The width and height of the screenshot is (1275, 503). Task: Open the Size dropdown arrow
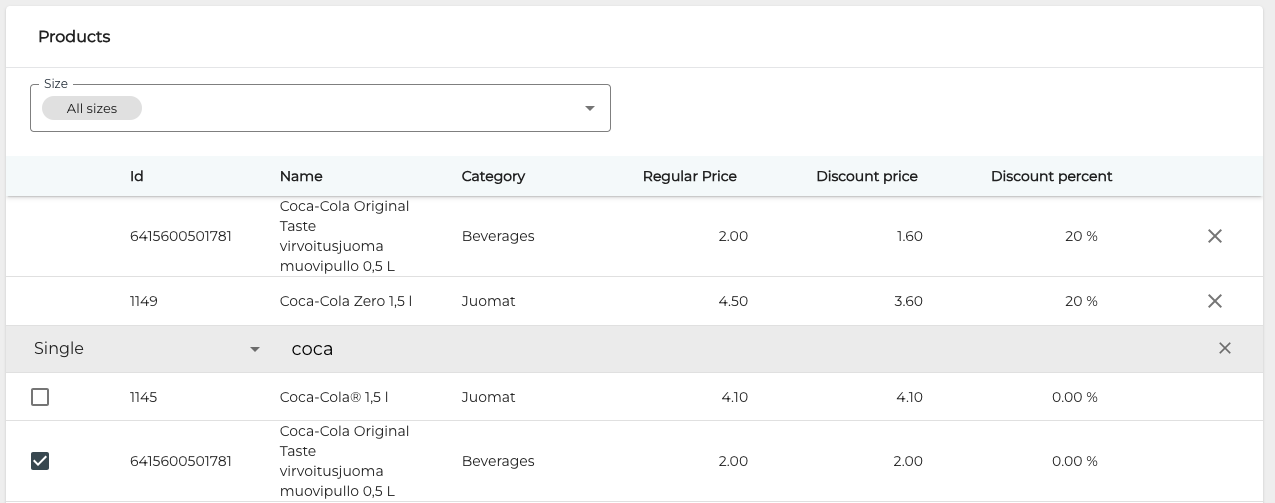(589, 108)
